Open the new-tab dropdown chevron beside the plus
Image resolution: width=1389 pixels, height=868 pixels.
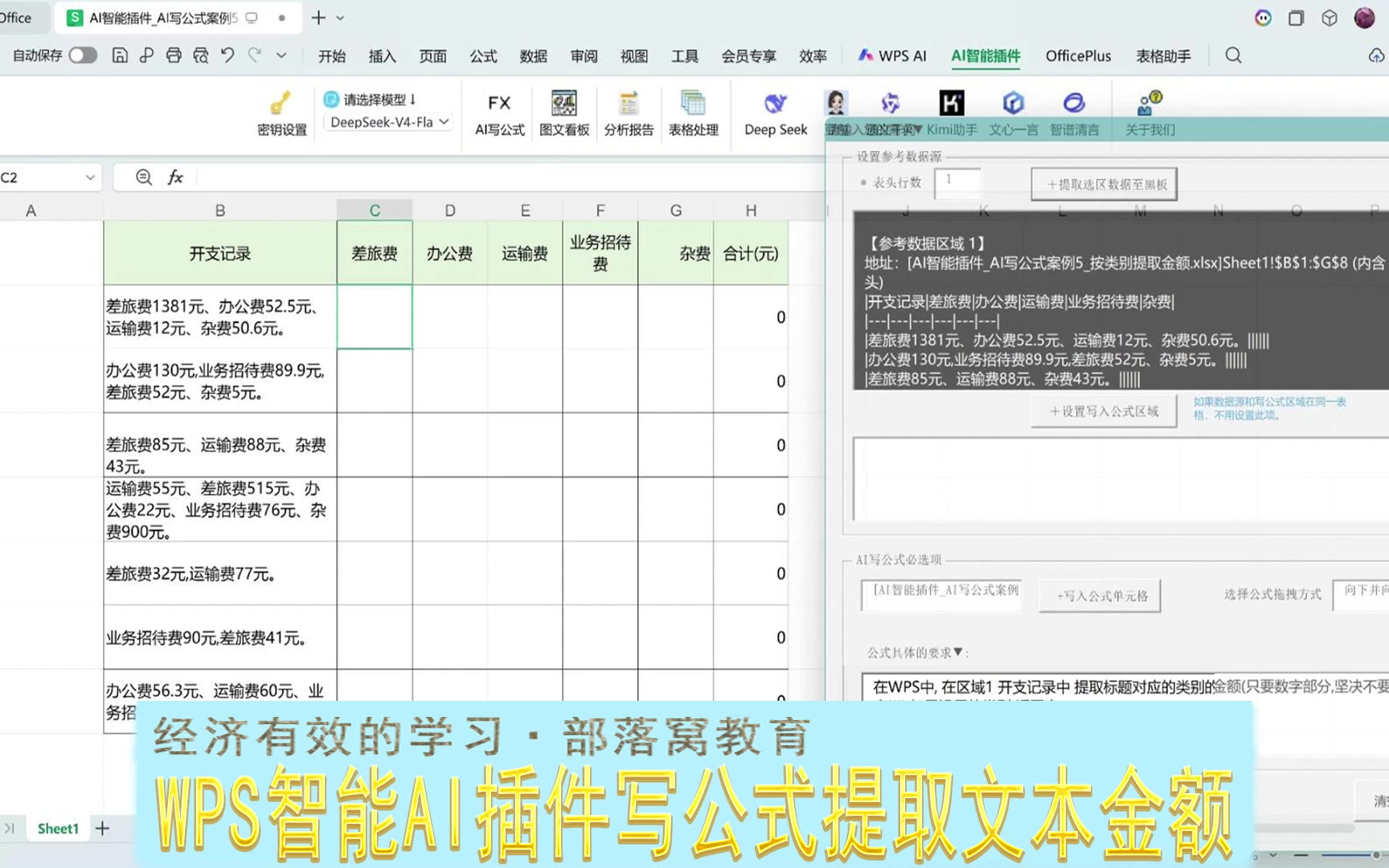(x=340, y=18)
